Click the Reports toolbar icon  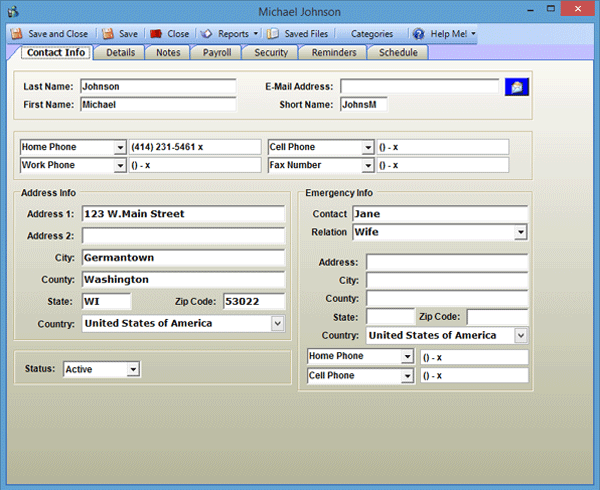click(206, 34)
